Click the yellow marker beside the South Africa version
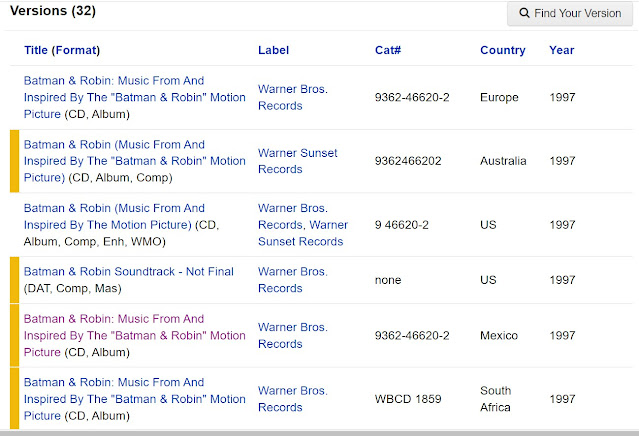Viewport: 639px width, 436px height. tap(14, 398)
